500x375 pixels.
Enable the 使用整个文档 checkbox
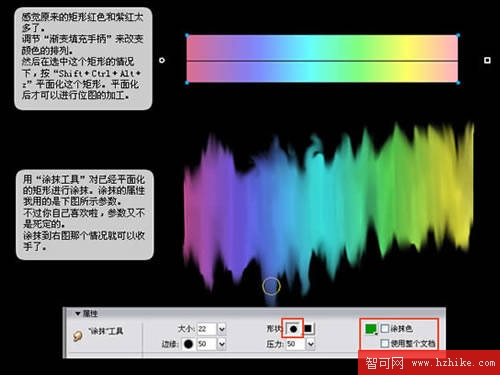point(384,343)
